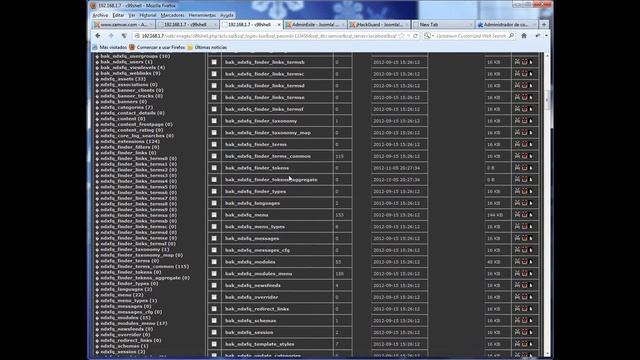Click empty-table icon for bak_ndxfq_newsfeeds row
Screen dimensions: 640x360
click(517, 285)
